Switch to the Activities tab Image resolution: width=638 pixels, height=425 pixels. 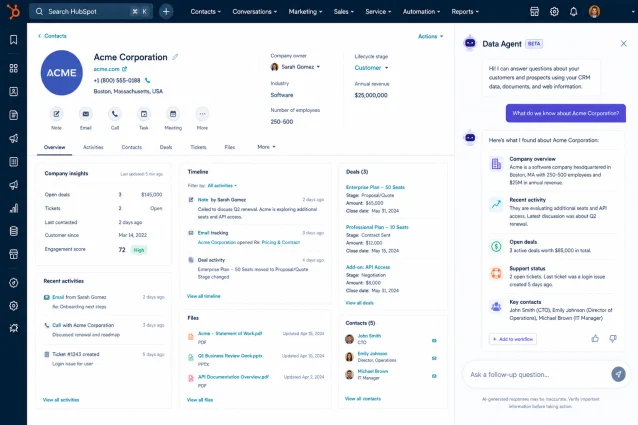(93, 147)
